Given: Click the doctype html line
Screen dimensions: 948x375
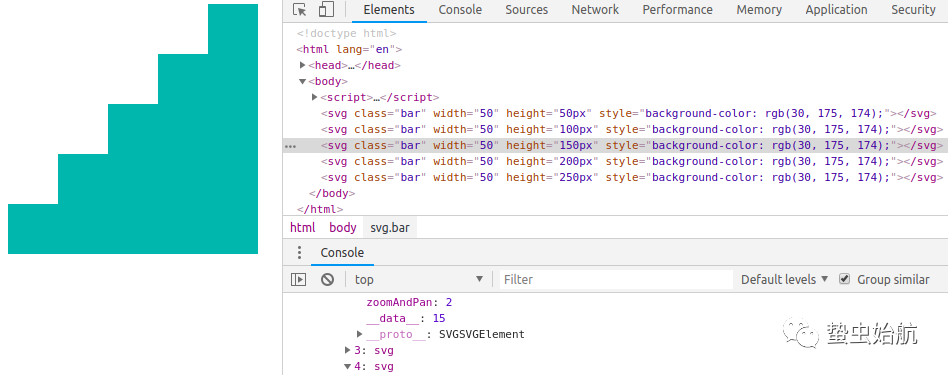Looking at the screenshot, I should pos(346,34).
